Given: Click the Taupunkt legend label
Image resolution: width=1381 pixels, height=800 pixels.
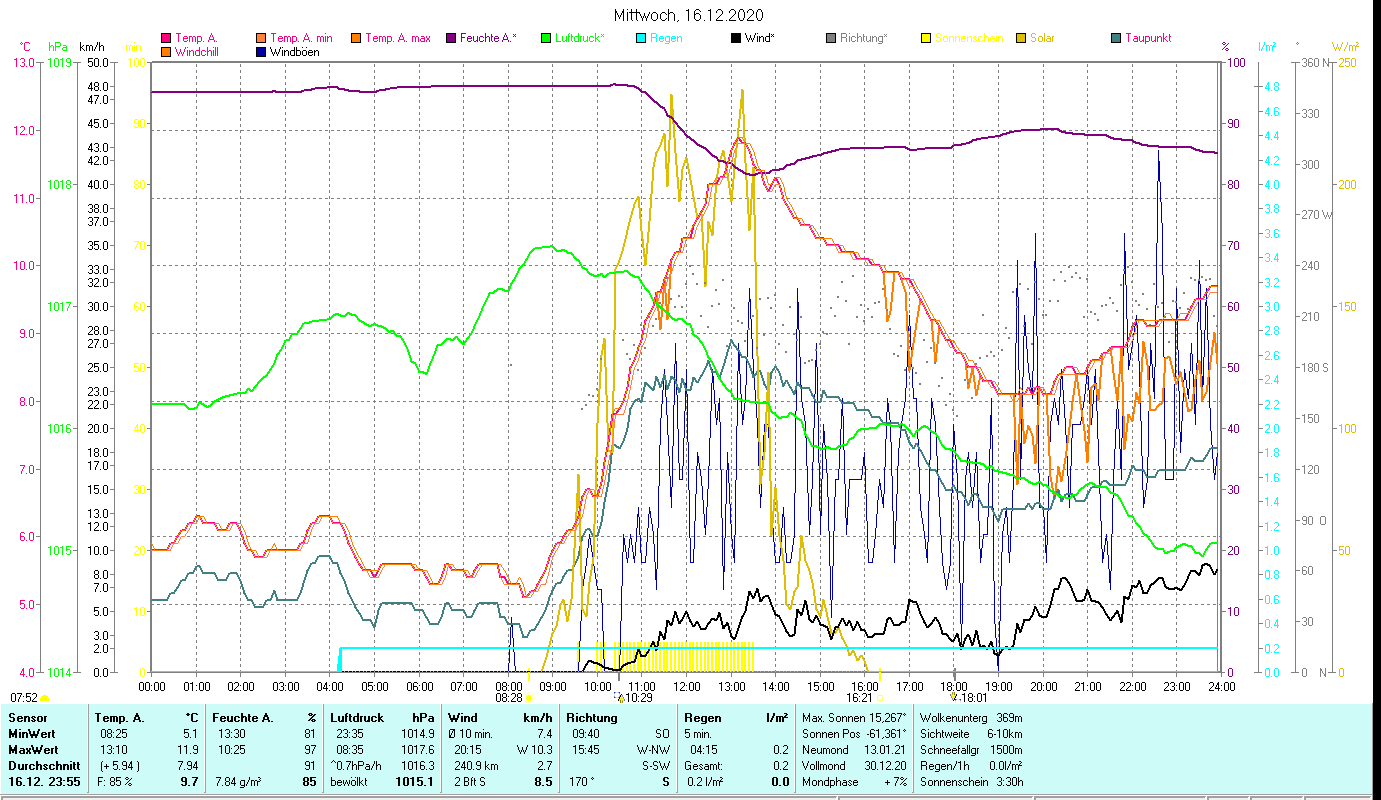Looking at the screenshot, I should click(x=1148, y=39).
